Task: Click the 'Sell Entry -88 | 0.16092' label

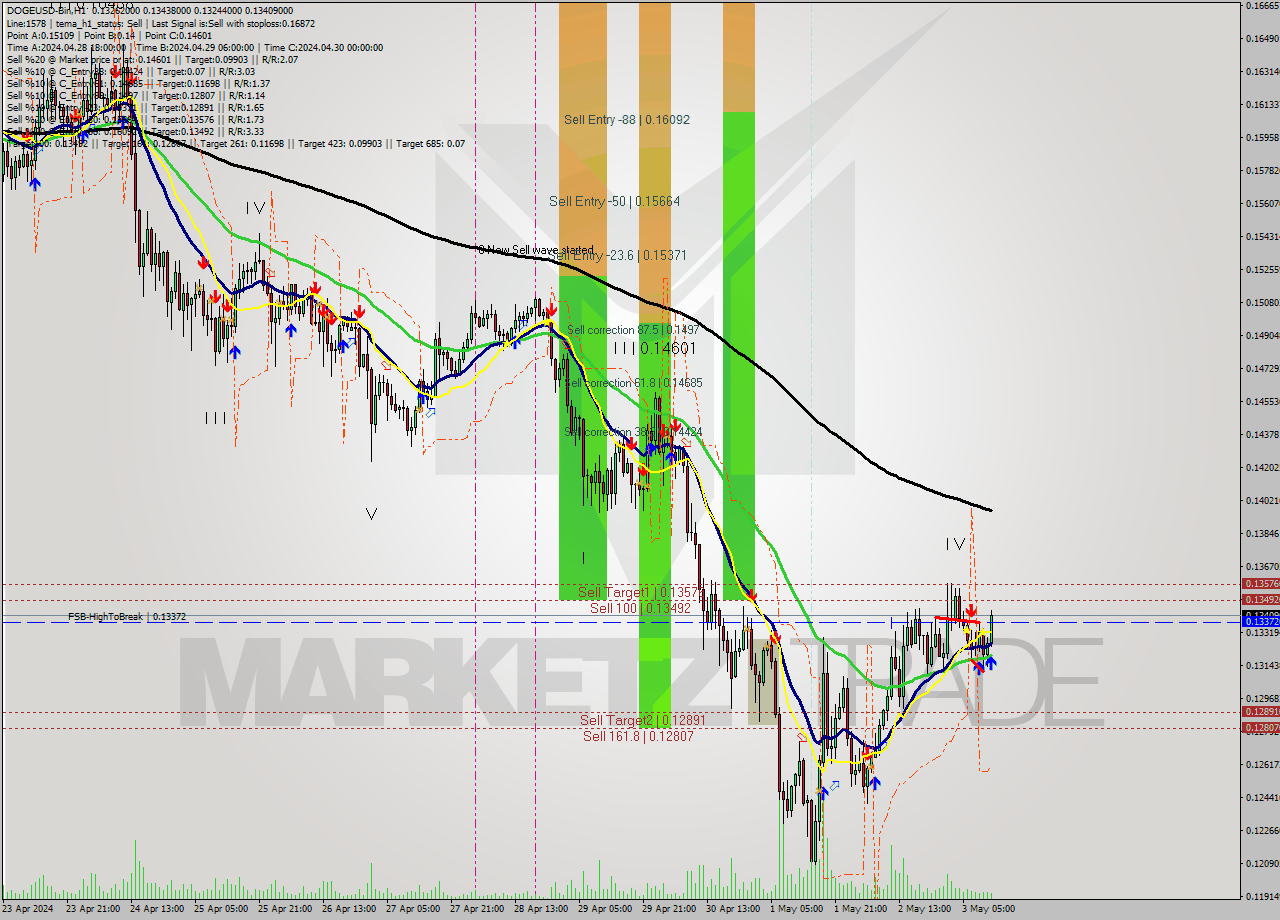Action: [x=627, y=119]
